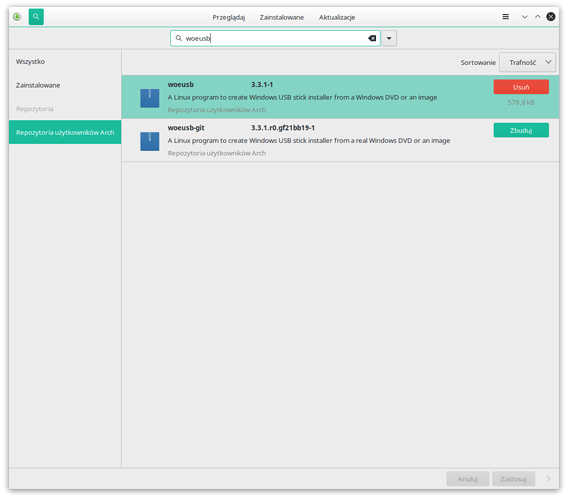Click the Sortowanie label
568x499 pixels.
click(x=478, y=63)
